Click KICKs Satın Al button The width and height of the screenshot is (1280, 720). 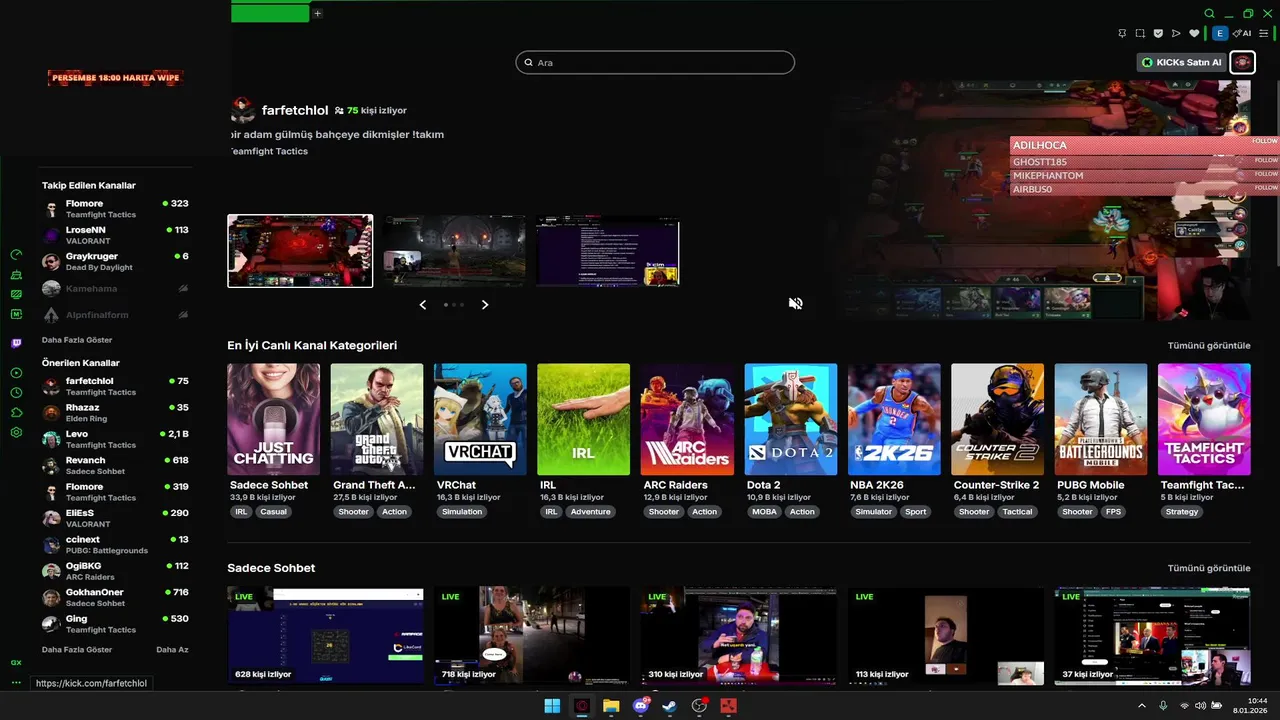[1182, 62]
